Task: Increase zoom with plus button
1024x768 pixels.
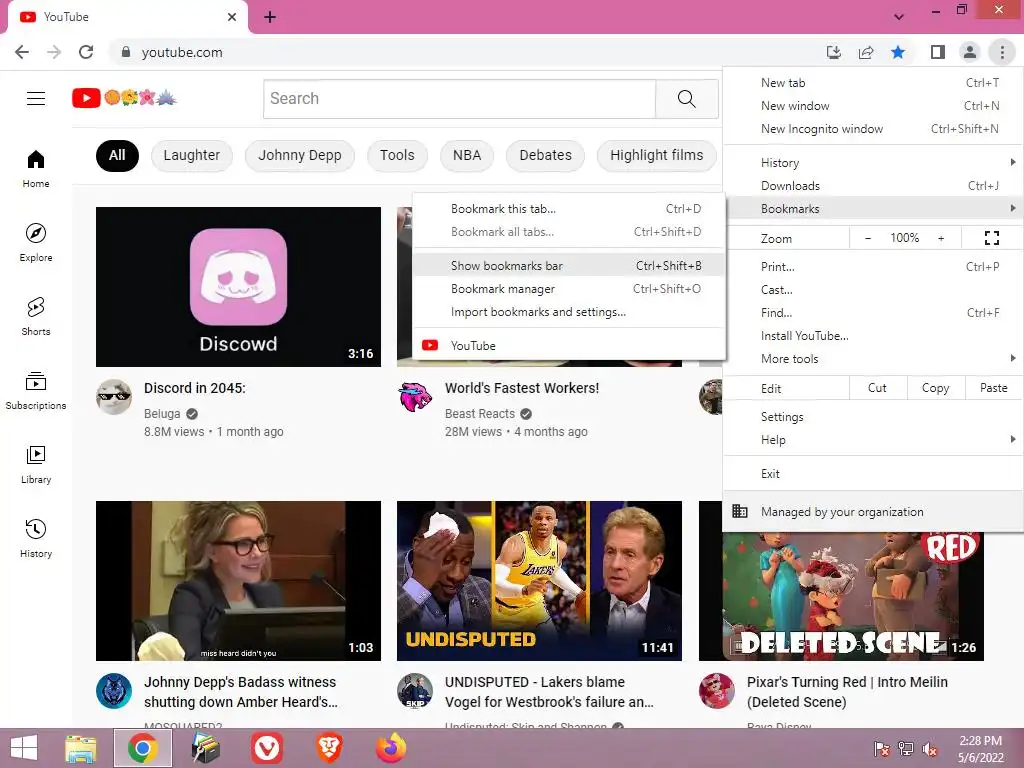Action: click(941, 238)
